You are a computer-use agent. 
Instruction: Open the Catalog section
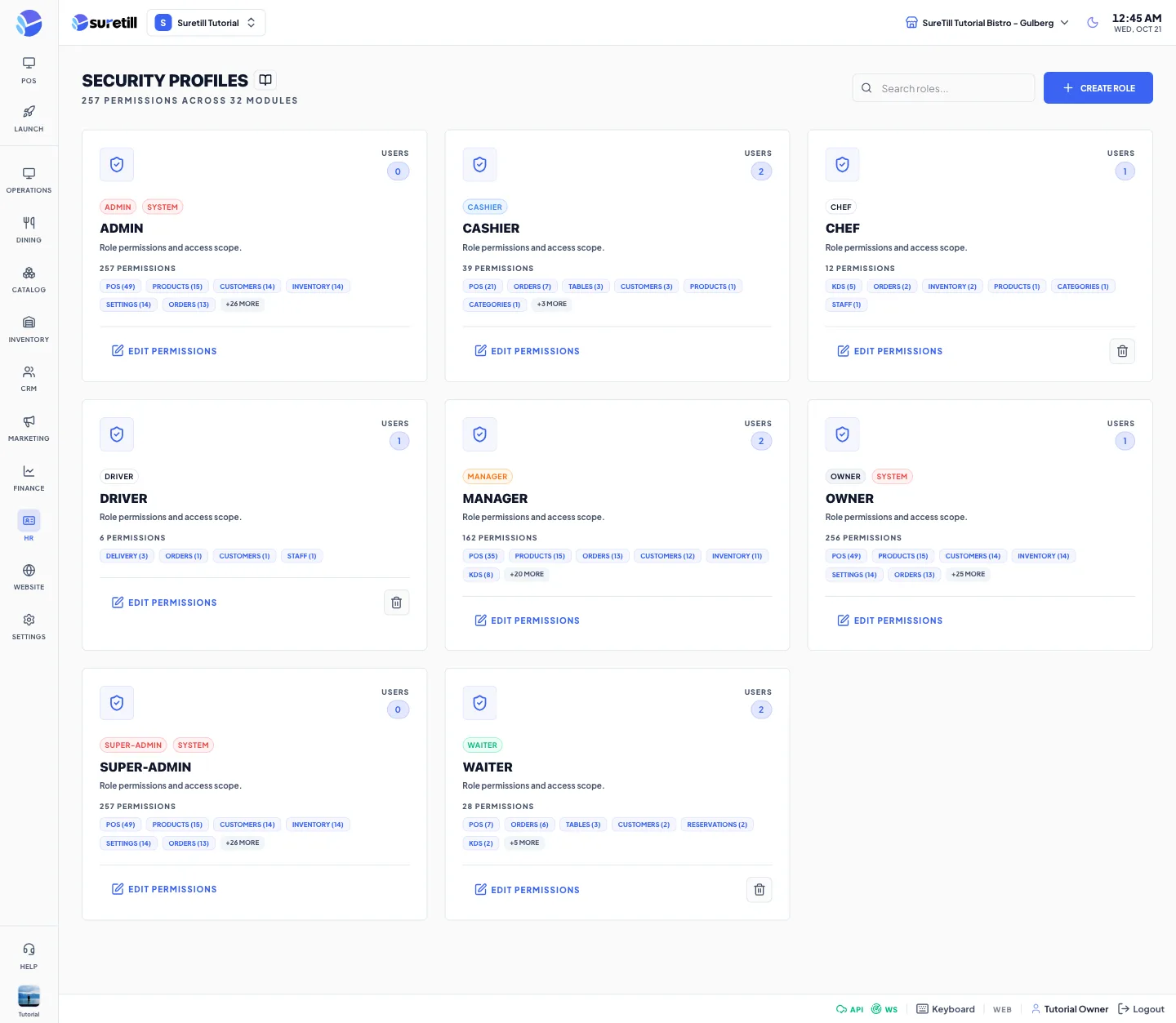coord(29,280)
